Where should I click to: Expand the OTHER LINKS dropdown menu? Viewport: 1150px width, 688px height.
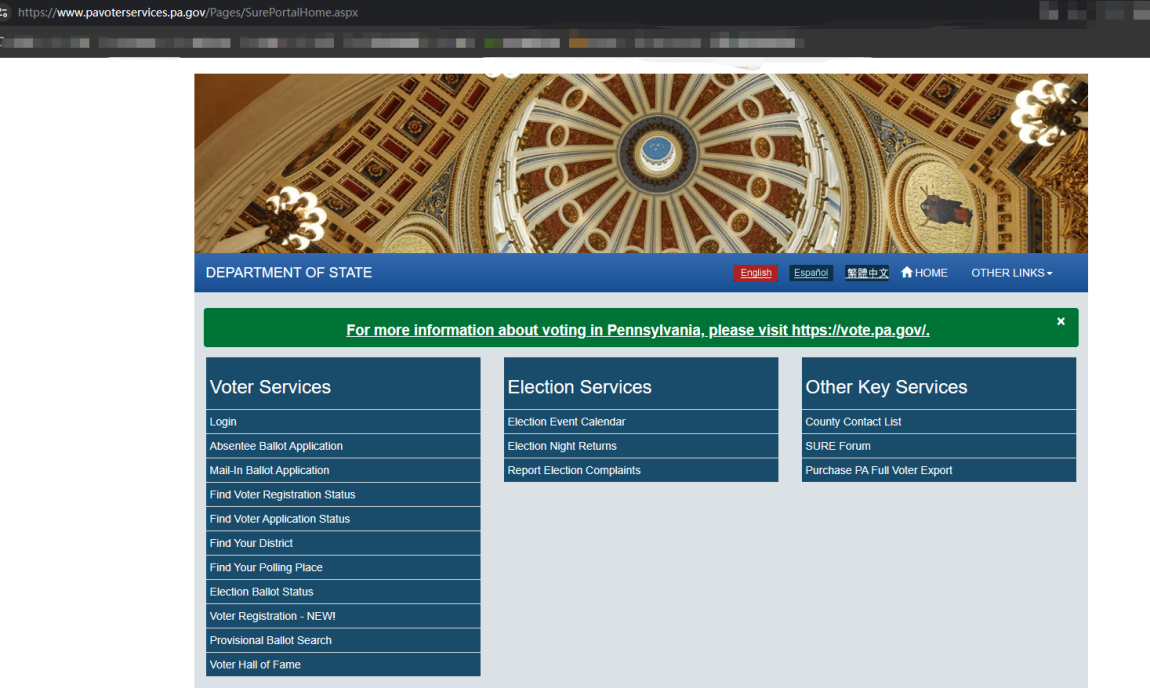1011,273
